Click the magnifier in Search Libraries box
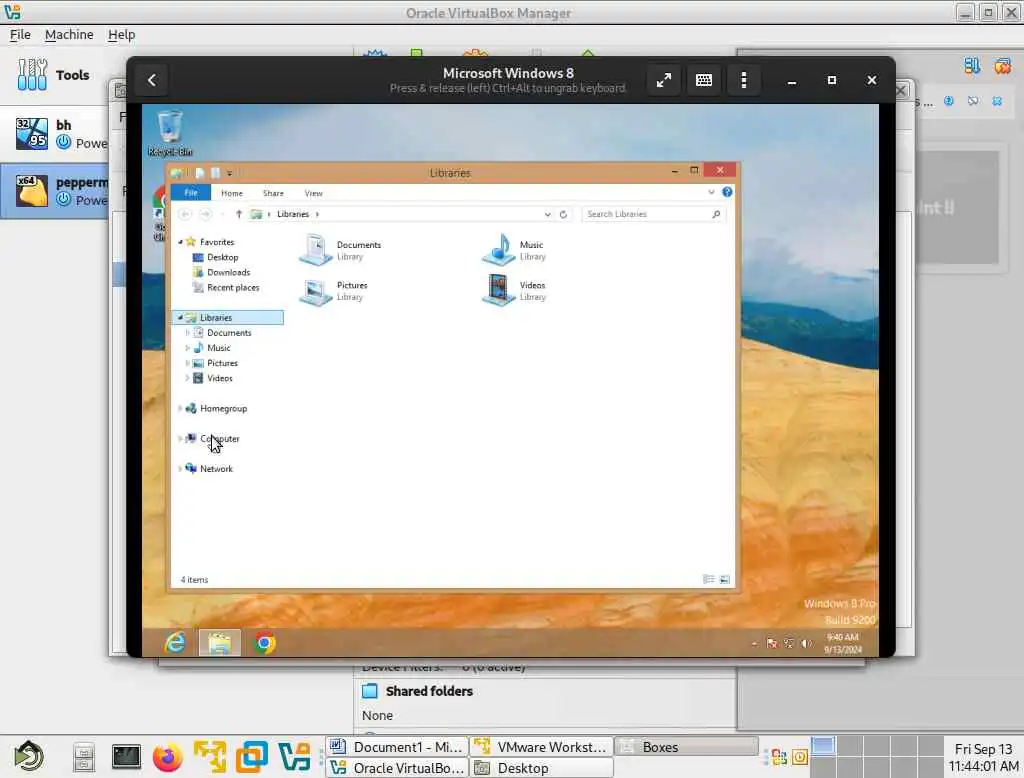This screenshot has height=778, width=1024. (716, 214)
